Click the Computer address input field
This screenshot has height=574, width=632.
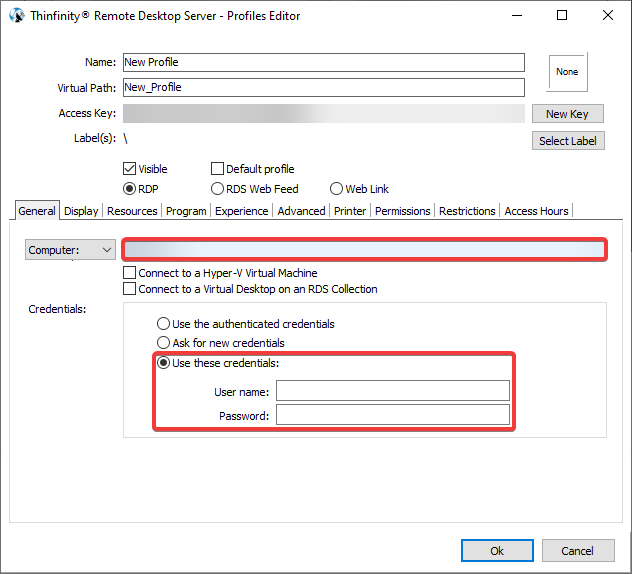tap(364, 250)
